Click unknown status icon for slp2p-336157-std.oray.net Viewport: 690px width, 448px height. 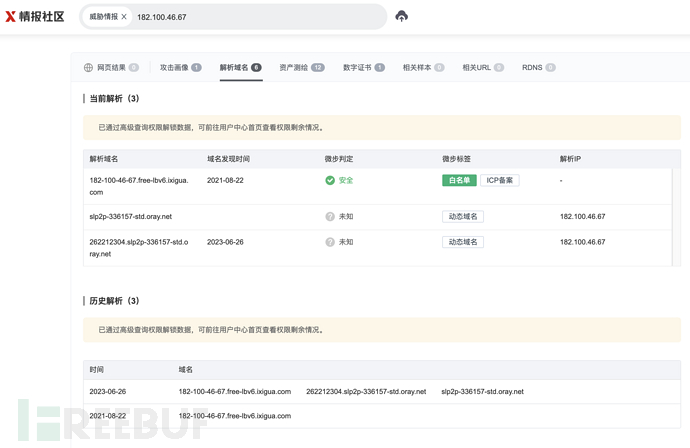330,217
